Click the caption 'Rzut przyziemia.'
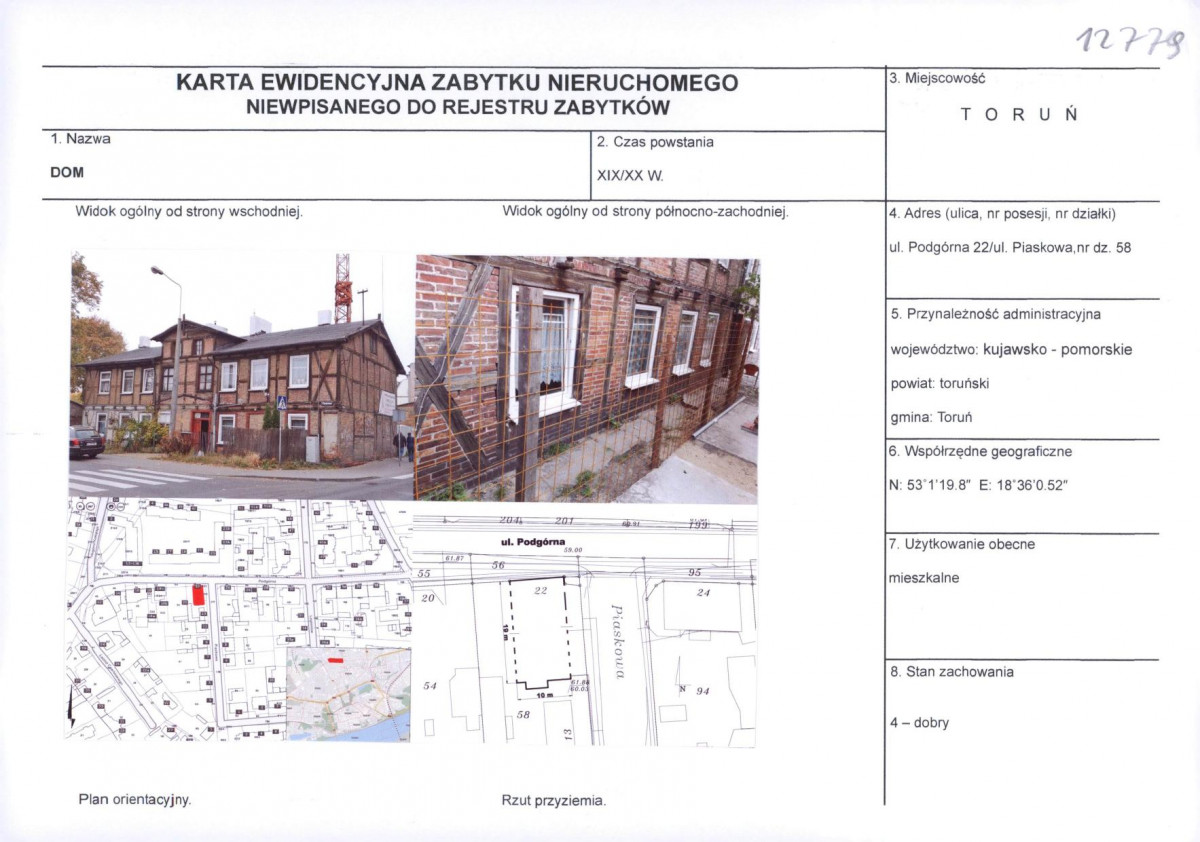This screenshot has width=1200, height=842. click(554, 801)
